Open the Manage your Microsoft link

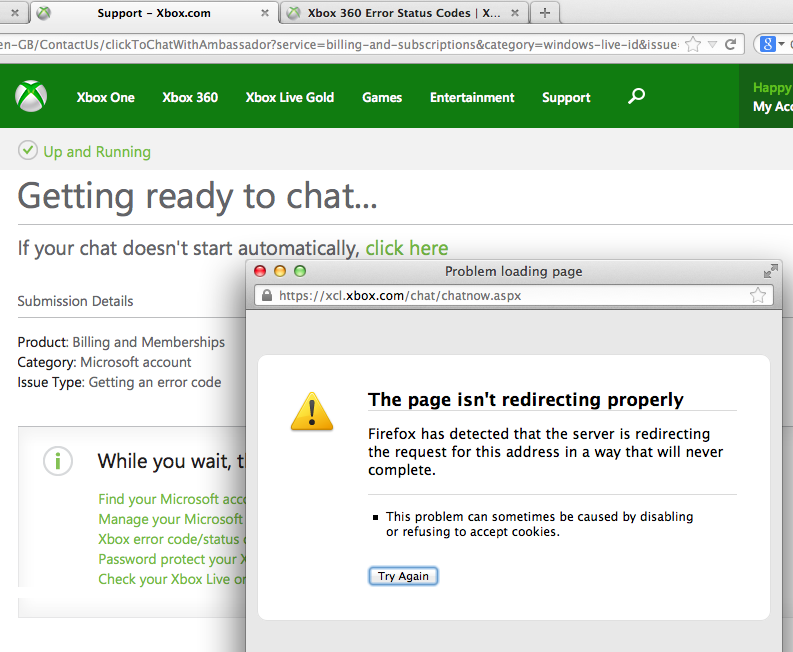coord(170,519)
